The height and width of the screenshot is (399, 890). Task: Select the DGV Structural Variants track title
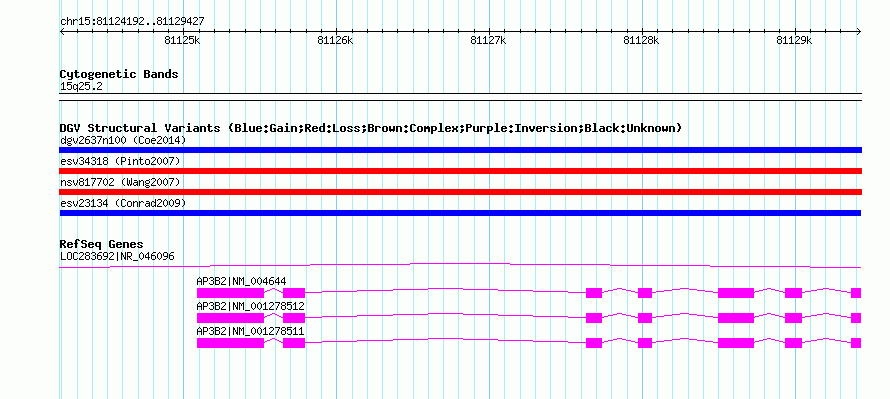click(371, 128)
